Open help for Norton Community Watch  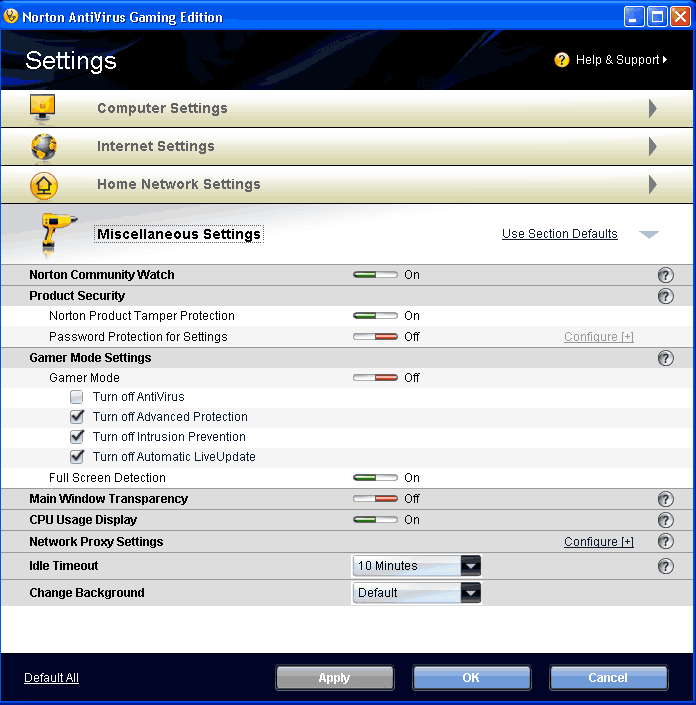(665, 275)
